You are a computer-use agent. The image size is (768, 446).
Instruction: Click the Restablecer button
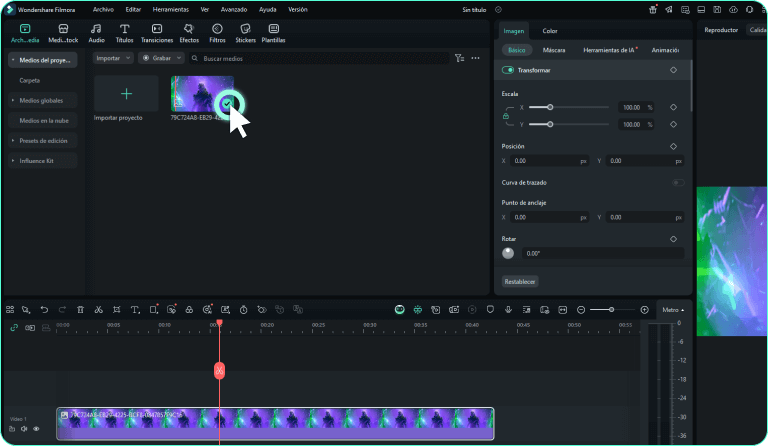coord(520,282)
